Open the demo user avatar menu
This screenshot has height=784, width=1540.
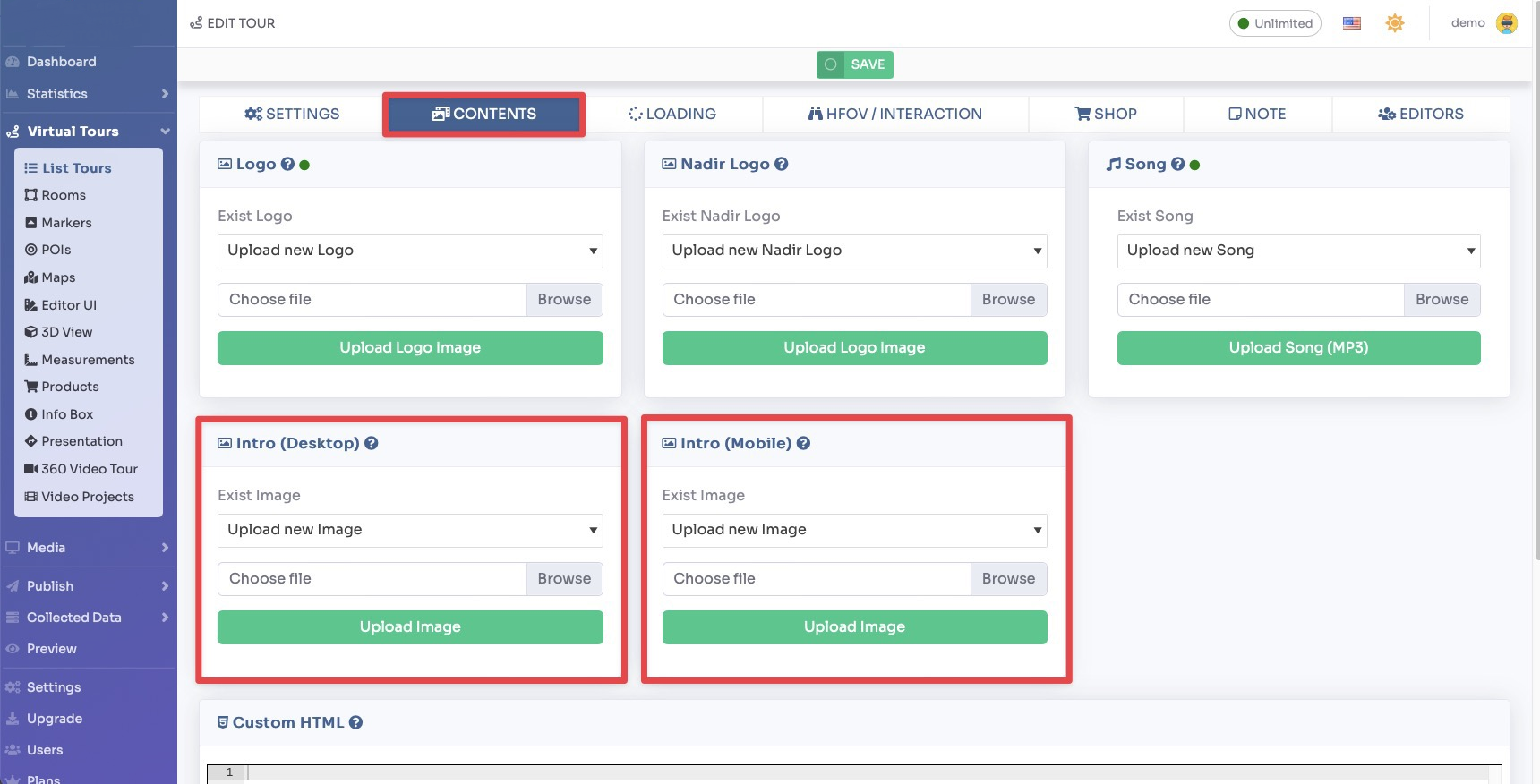[1507, 23]
